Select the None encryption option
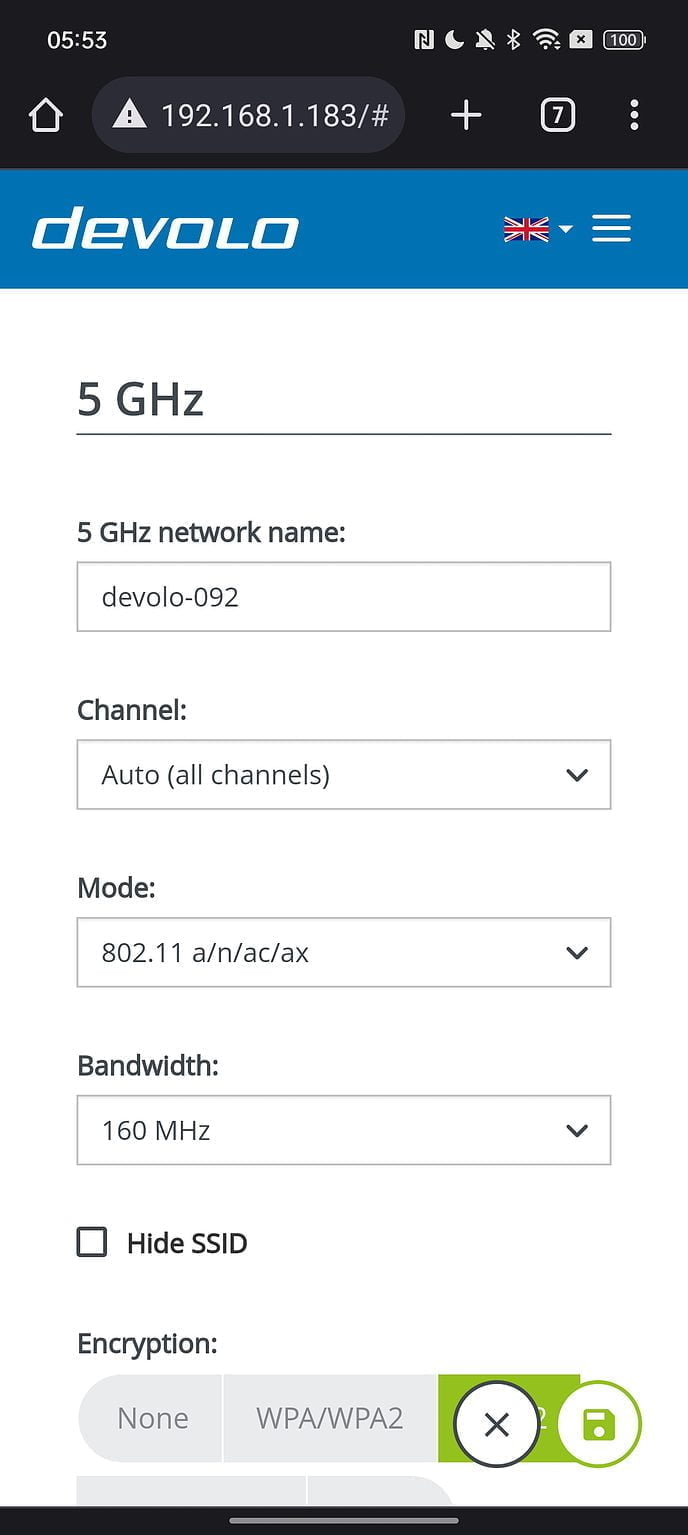Screen dimensions: 688x1535 tap(151, 1417)
